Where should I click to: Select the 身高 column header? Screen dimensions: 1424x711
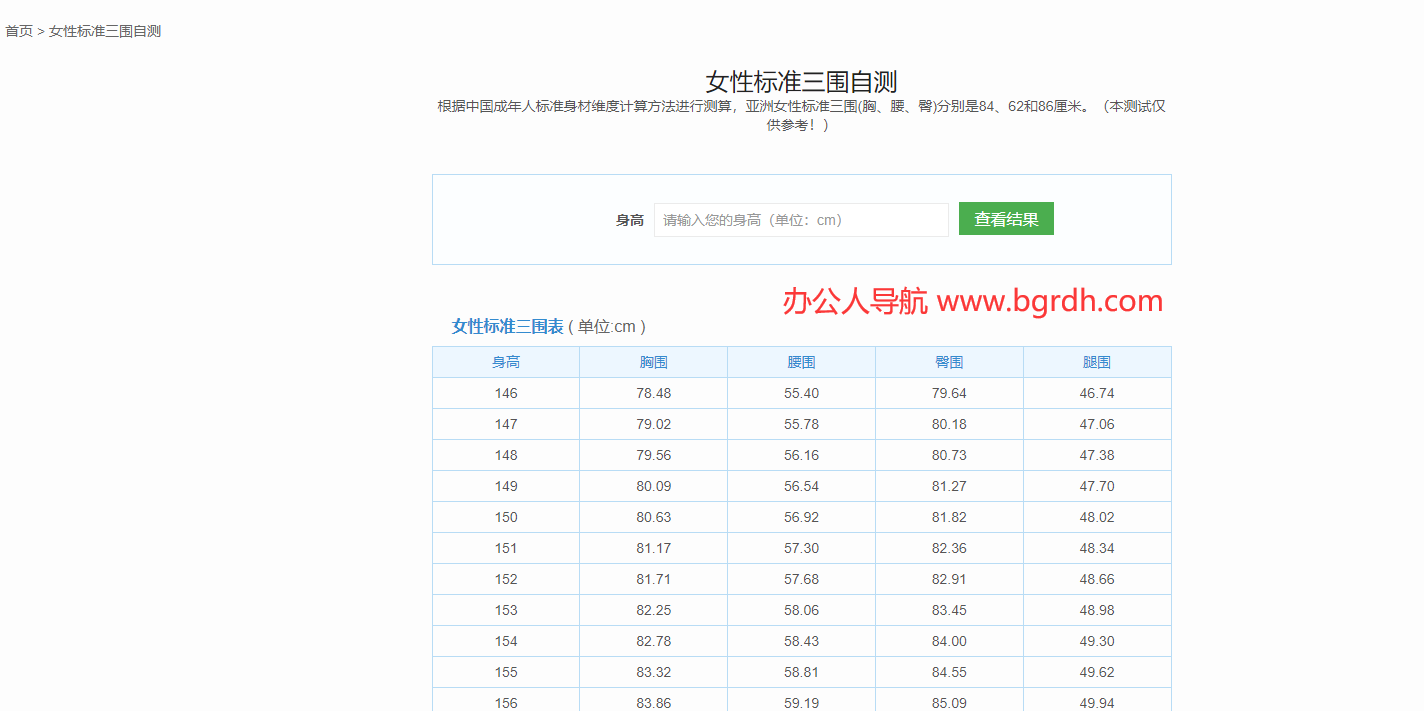505,361
